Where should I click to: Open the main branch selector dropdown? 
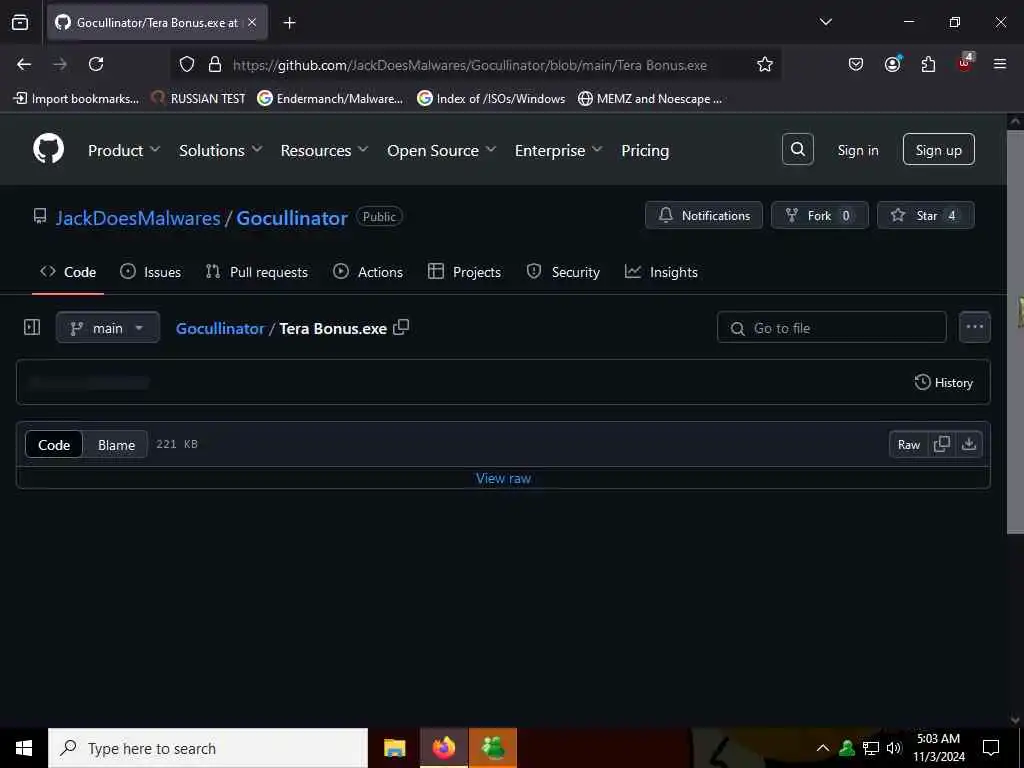point(108,327)
